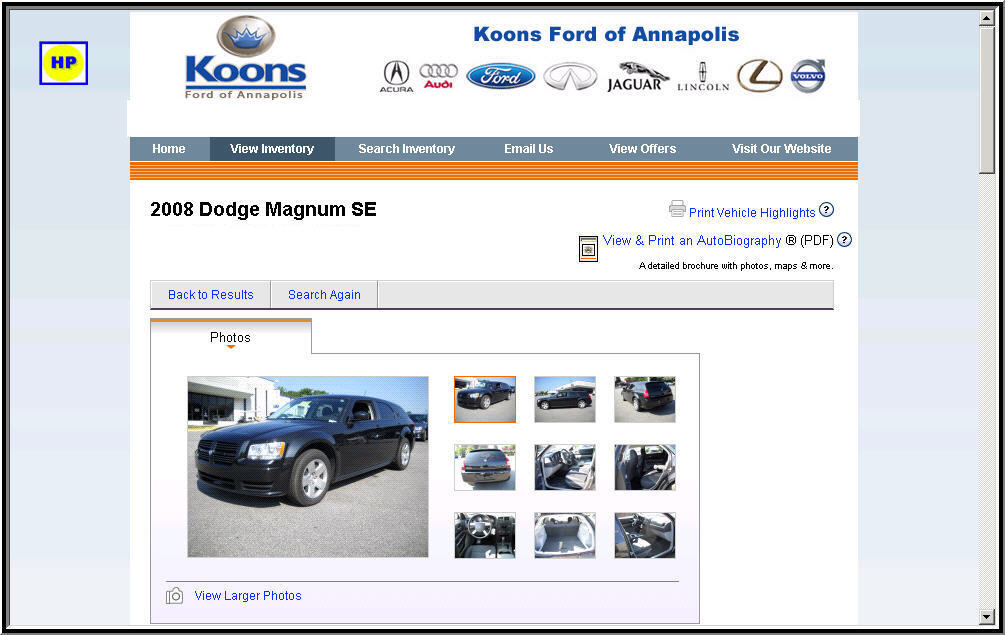Select the trunk cargo area thumbnail
Screen dimensions: 1005x635
point(565,535)
